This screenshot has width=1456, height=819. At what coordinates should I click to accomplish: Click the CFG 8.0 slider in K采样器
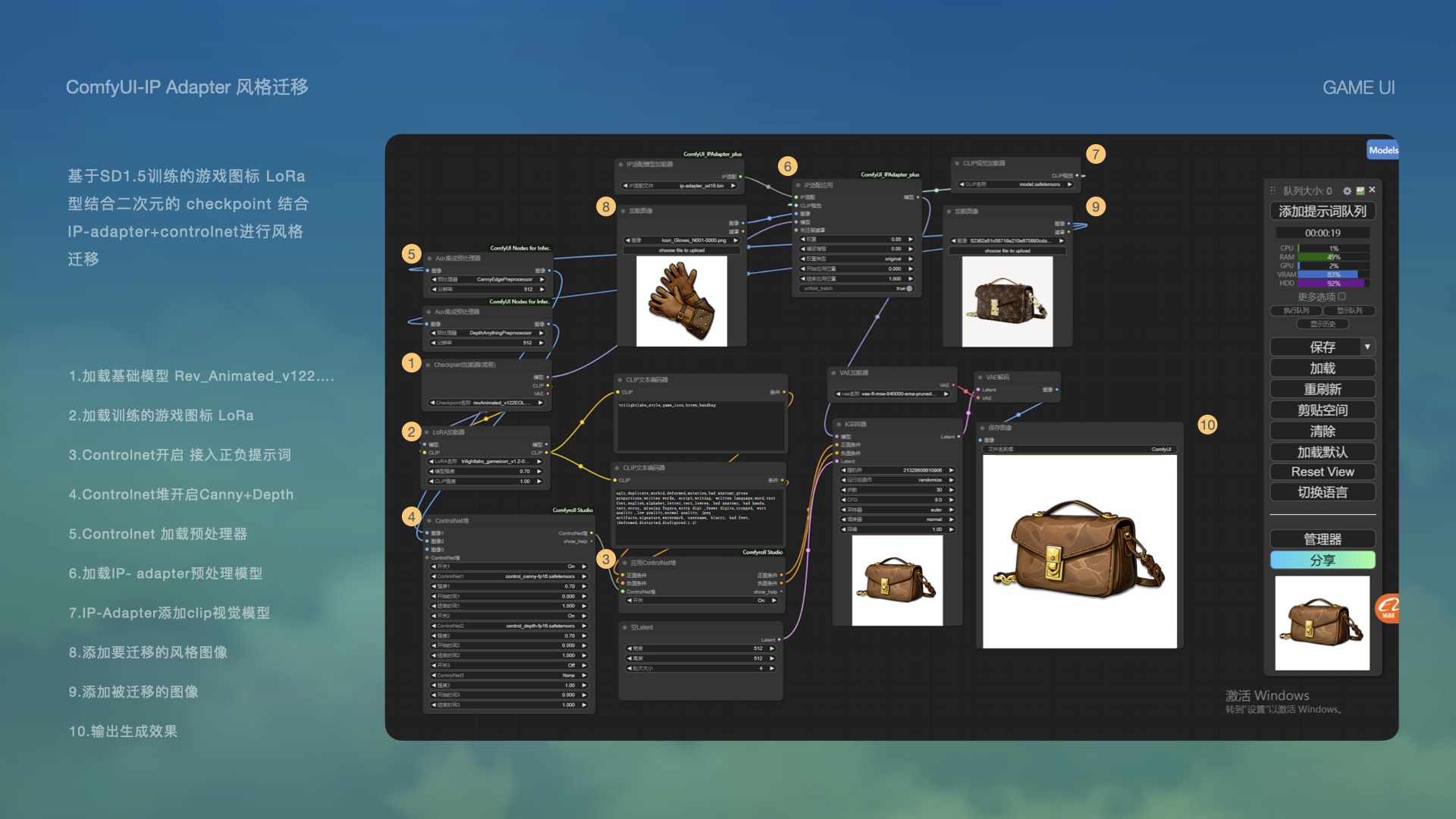tap(897, 500)
